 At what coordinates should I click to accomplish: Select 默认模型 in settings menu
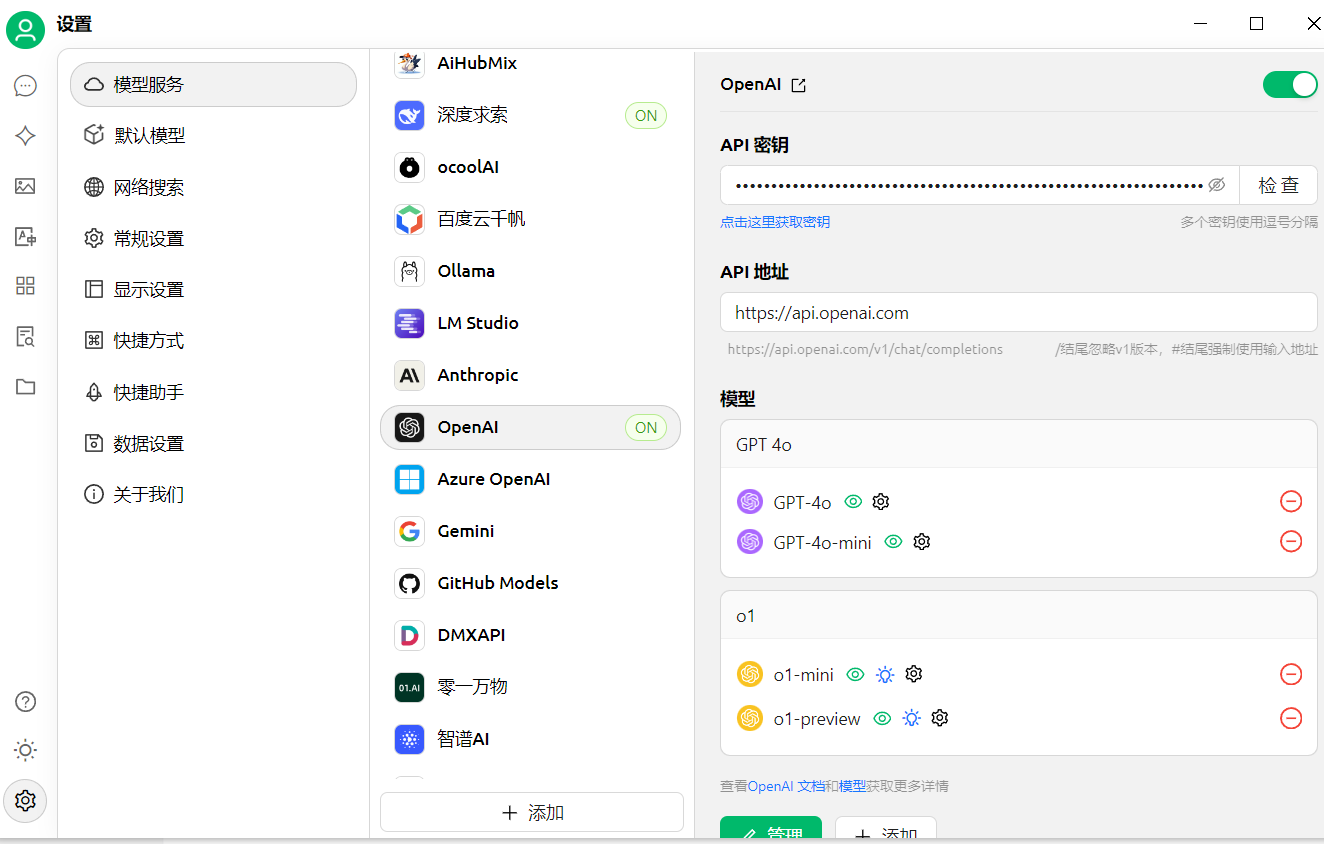[149, 136]
